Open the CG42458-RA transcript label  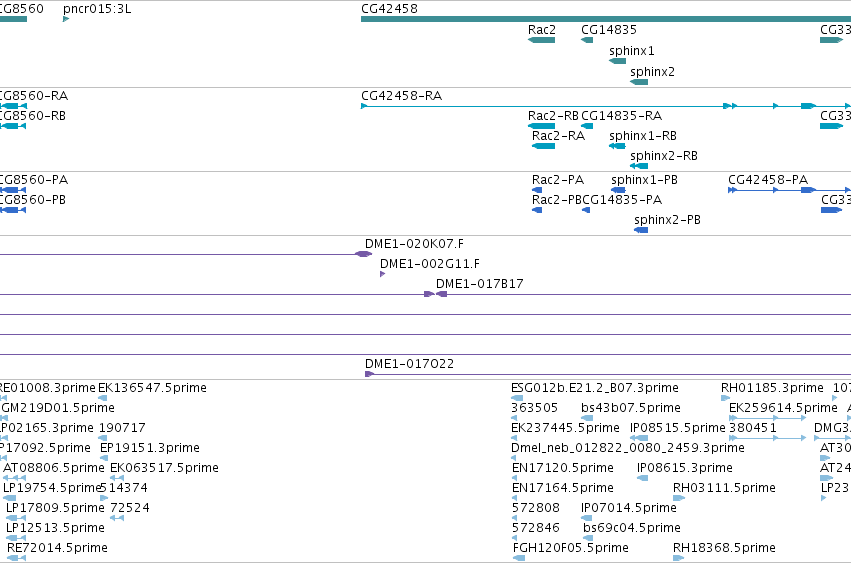tap(402, 96)
